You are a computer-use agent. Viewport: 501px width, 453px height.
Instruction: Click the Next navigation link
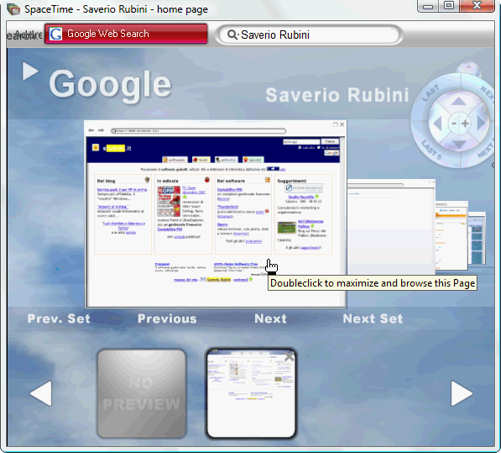pos(270,319)
